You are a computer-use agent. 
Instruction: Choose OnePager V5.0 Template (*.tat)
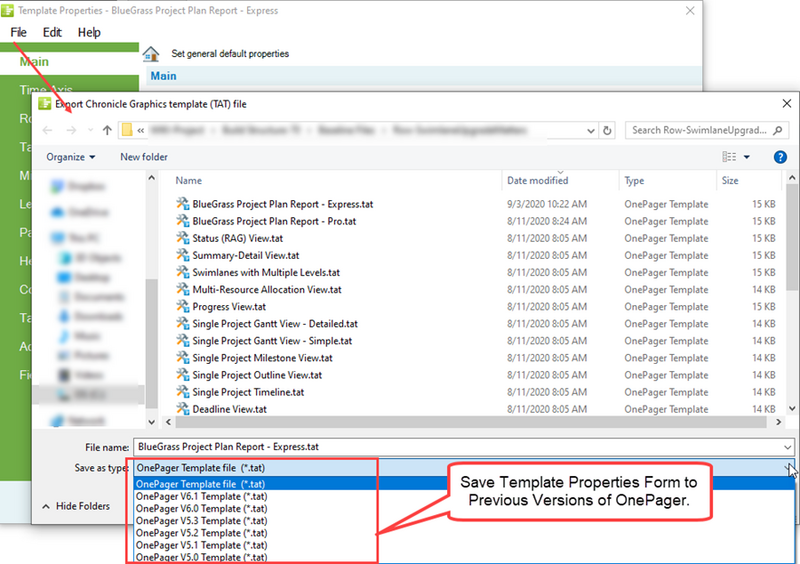point(202,557)
